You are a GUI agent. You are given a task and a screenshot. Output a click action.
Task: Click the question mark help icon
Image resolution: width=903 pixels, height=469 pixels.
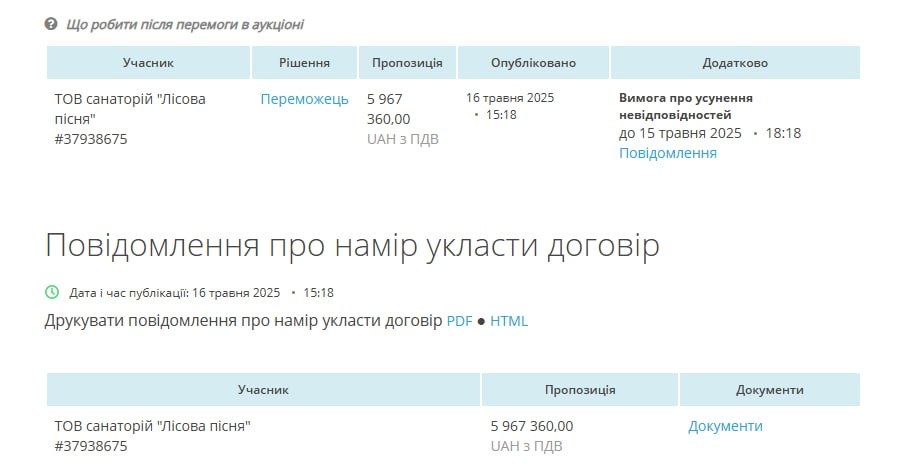click(x=52, y=24)
